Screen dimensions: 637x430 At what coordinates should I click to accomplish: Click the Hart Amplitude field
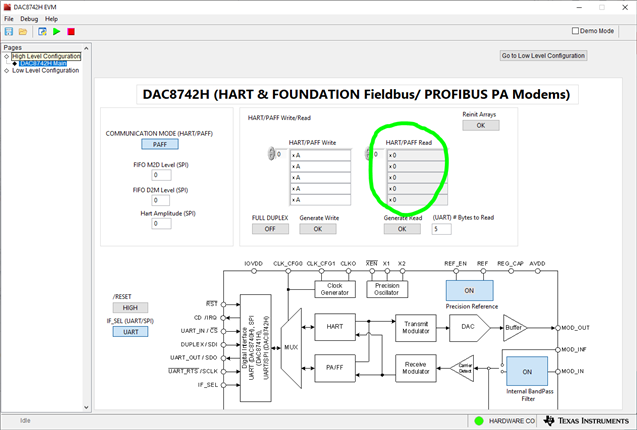click(161, 224)
